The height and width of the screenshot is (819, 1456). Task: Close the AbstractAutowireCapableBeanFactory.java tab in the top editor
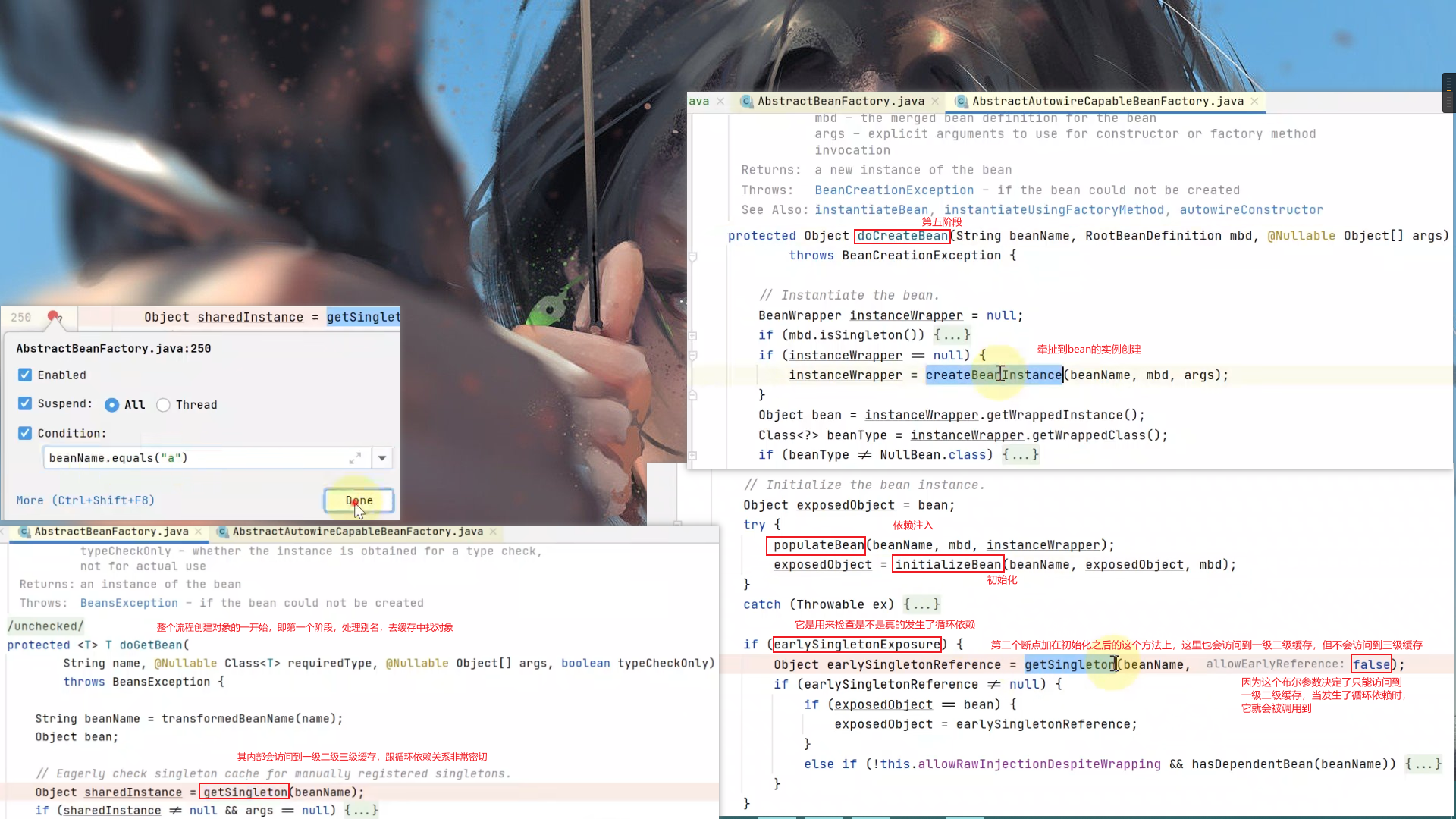1254,101
